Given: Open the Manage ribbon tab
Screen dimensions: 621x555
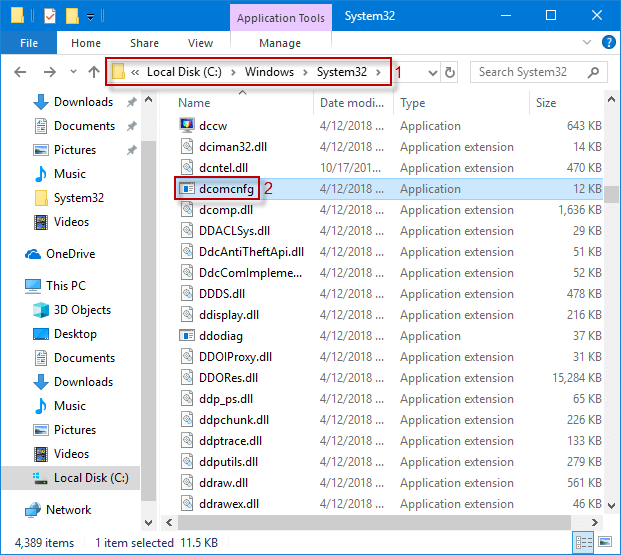Looking at the screenshot, I should (280, 43).
